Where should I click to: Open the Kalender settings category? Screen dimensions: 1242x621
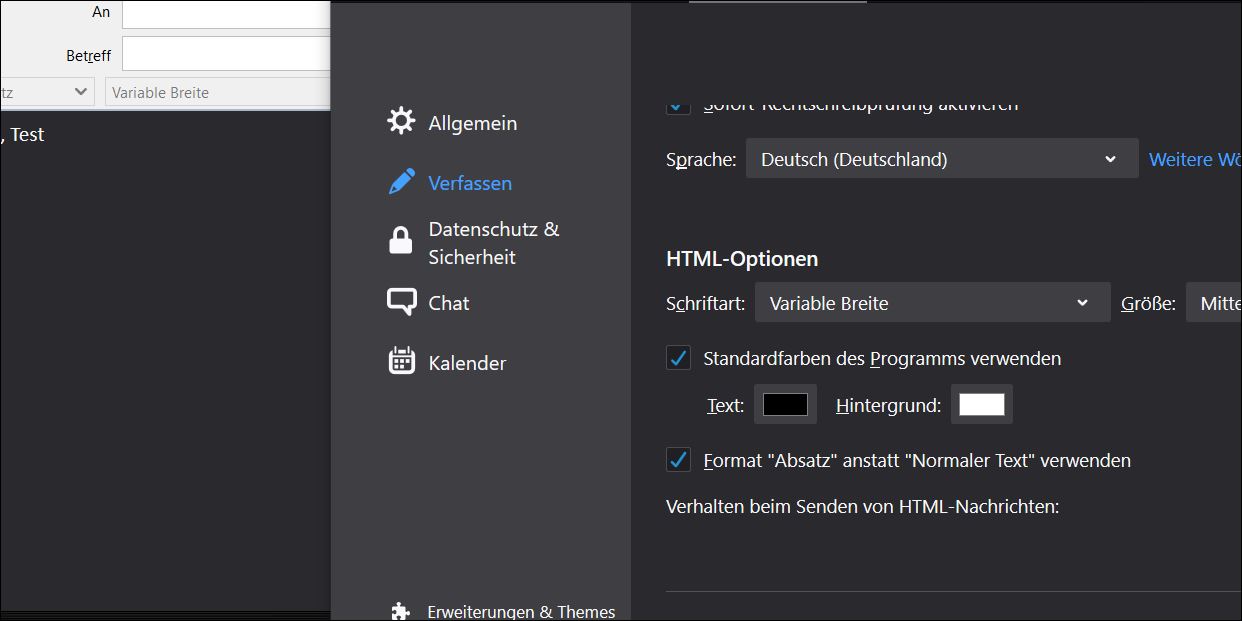coord(467,363)
